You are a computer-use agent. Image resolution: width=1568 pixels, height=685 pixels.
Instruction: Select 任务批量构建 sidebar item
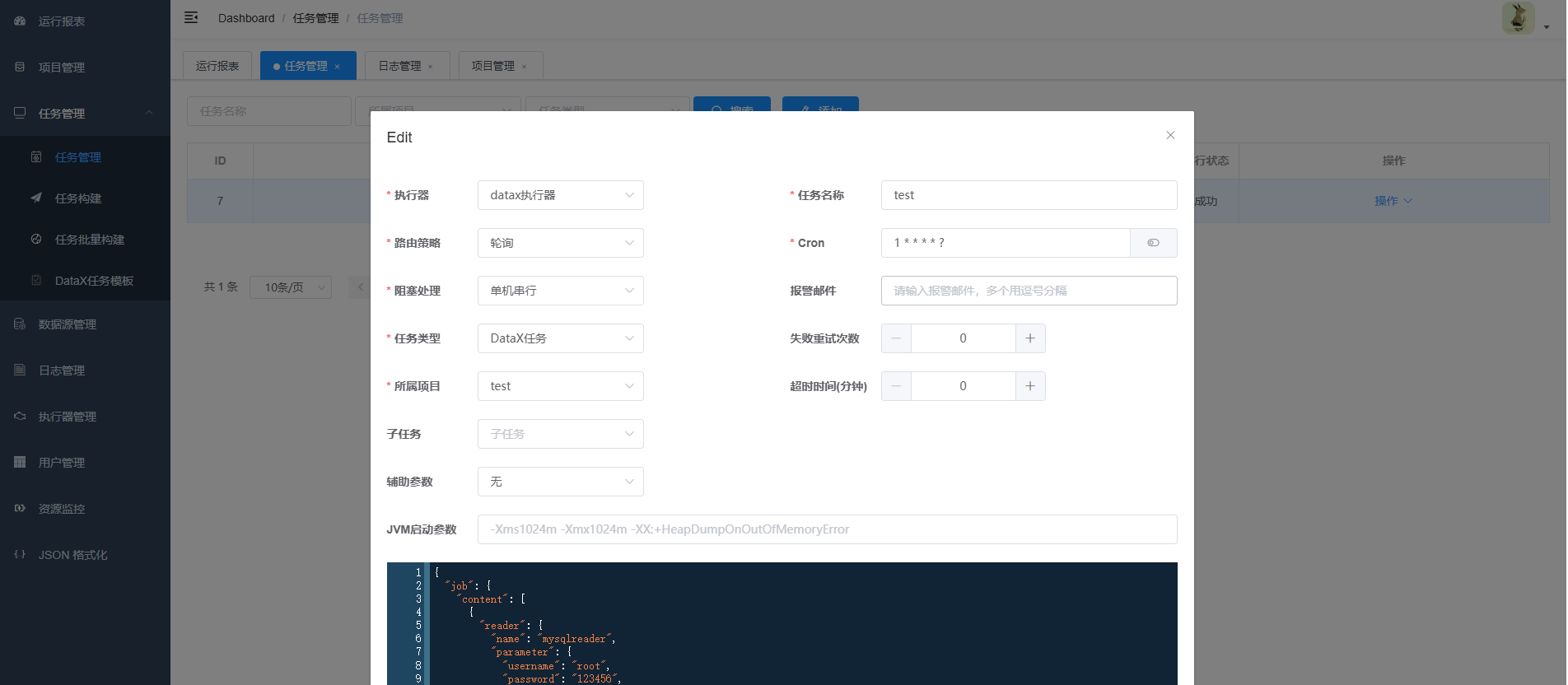coord(85,240)
